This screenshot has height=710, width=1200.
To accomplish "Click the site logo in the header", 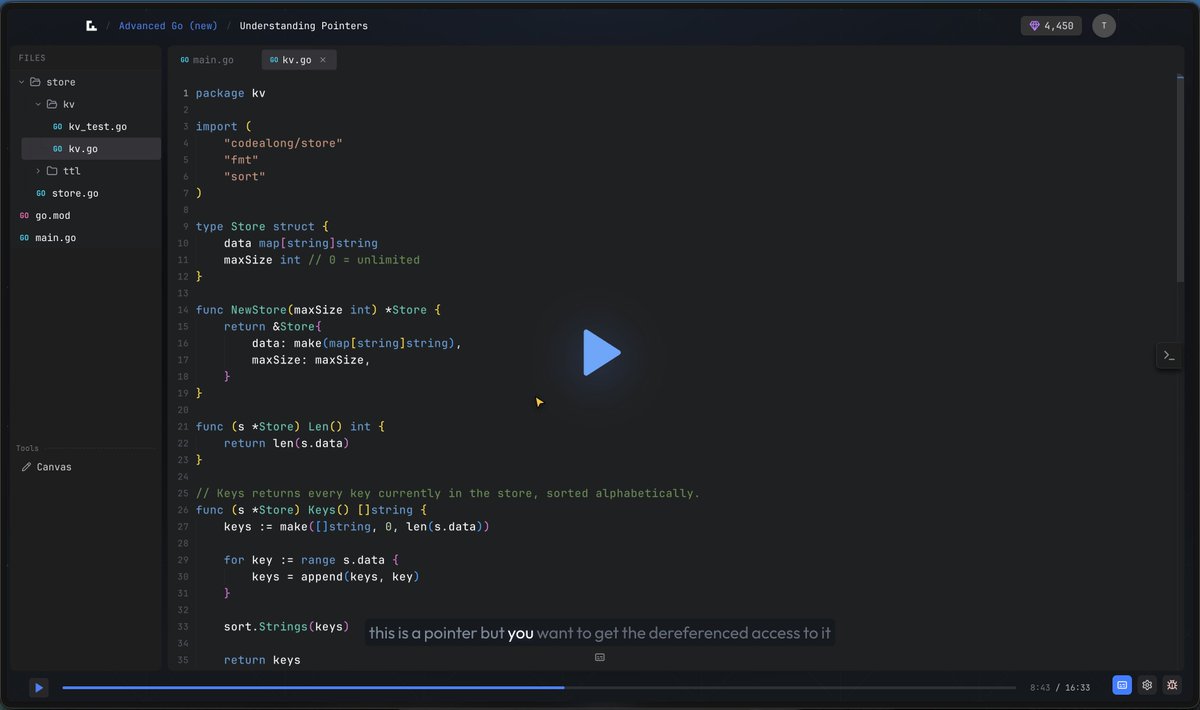I will (x=92, y=26).
